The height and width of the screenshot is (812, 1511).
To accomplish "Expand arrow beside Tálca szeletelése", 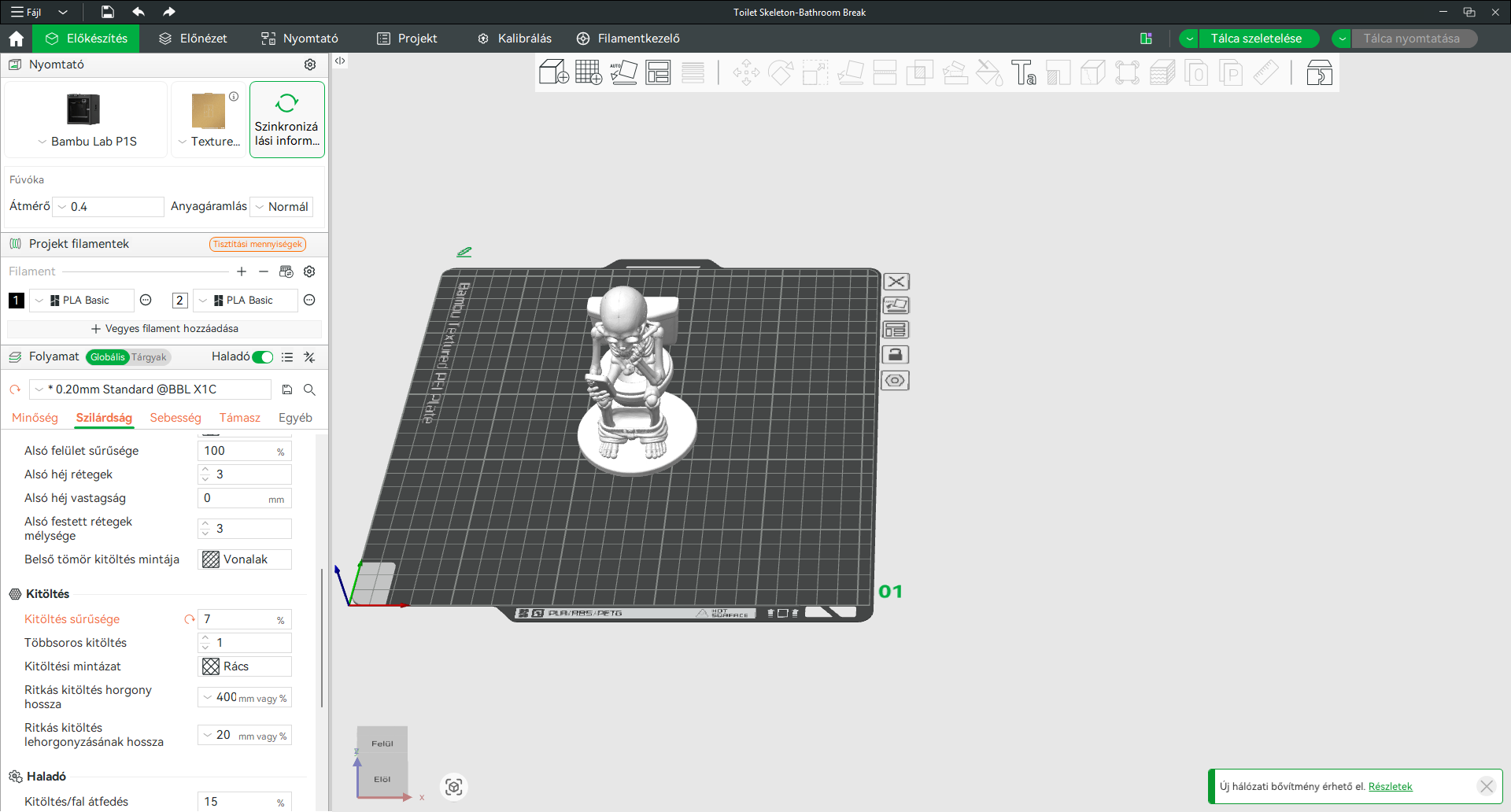I will tap(1189, 39).
